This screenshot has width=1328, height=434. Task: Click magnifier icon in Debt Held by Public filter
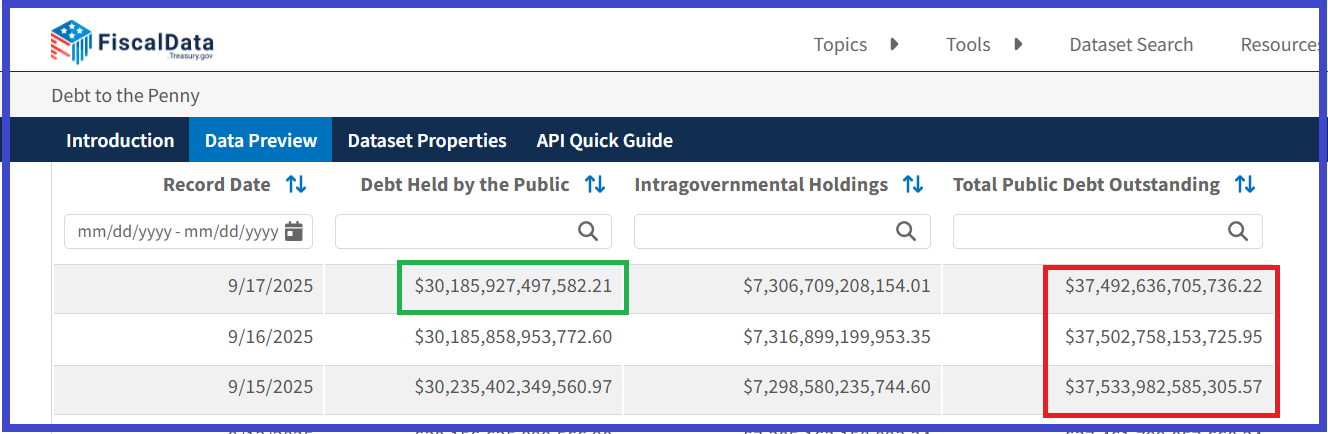click(x=589, y=232)
